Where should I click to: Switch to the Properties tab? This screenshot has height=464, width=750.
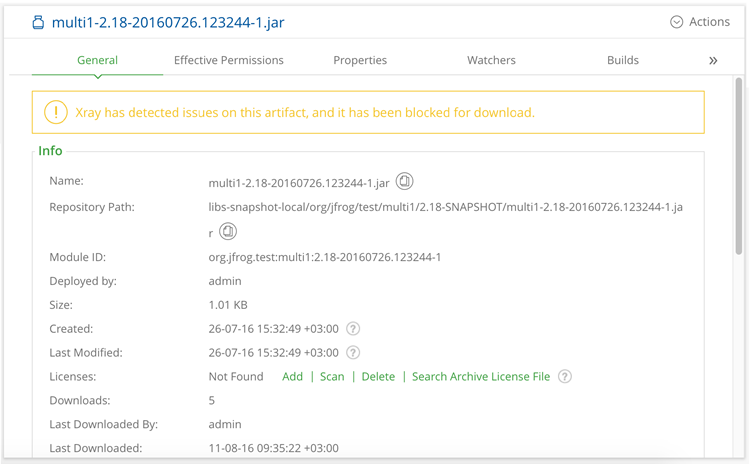coord(360,60)
